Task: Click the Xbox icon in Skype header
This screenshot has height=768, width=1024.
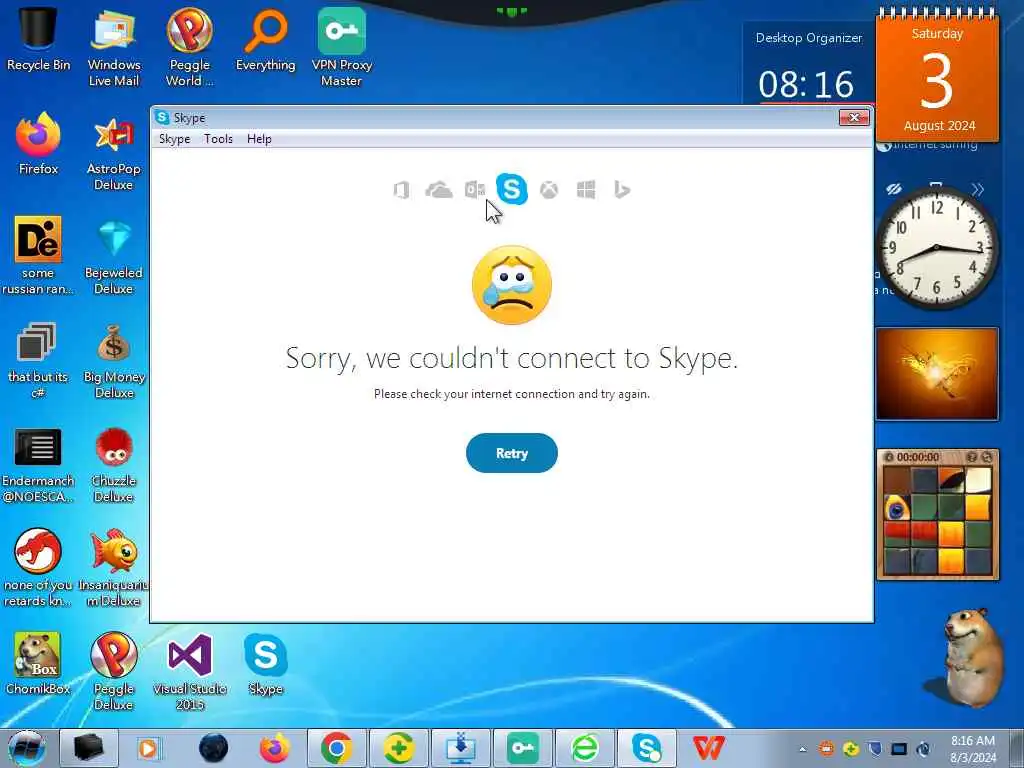Action: point(549,190)
